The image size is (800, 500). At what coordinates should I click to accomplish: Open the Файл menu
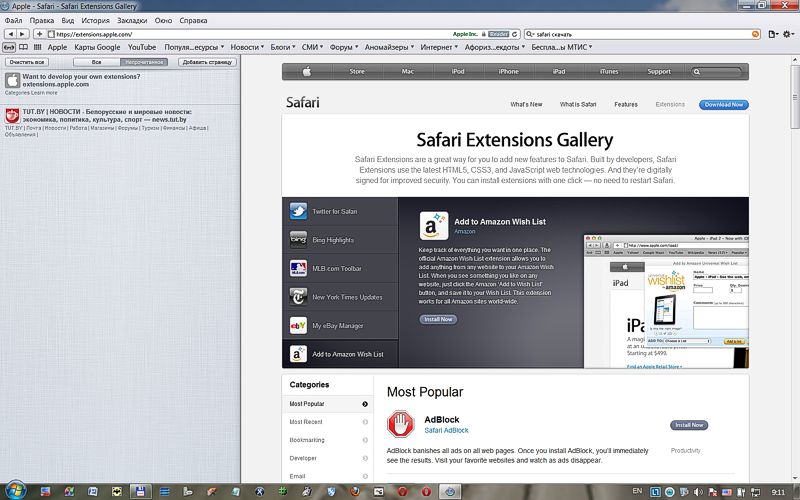(13, 20)
